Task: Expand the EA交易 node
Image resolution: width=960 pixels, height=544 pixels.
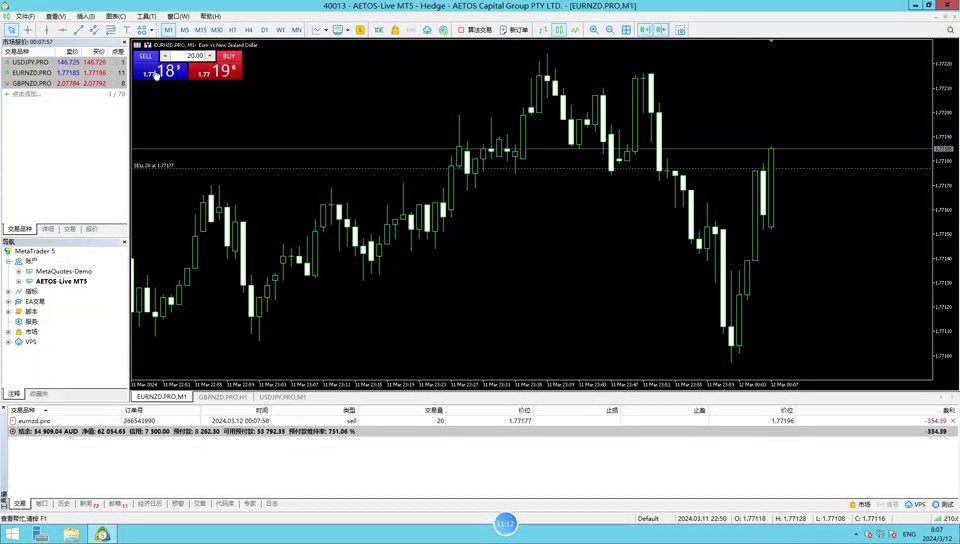Action: [x=9, y=302]
